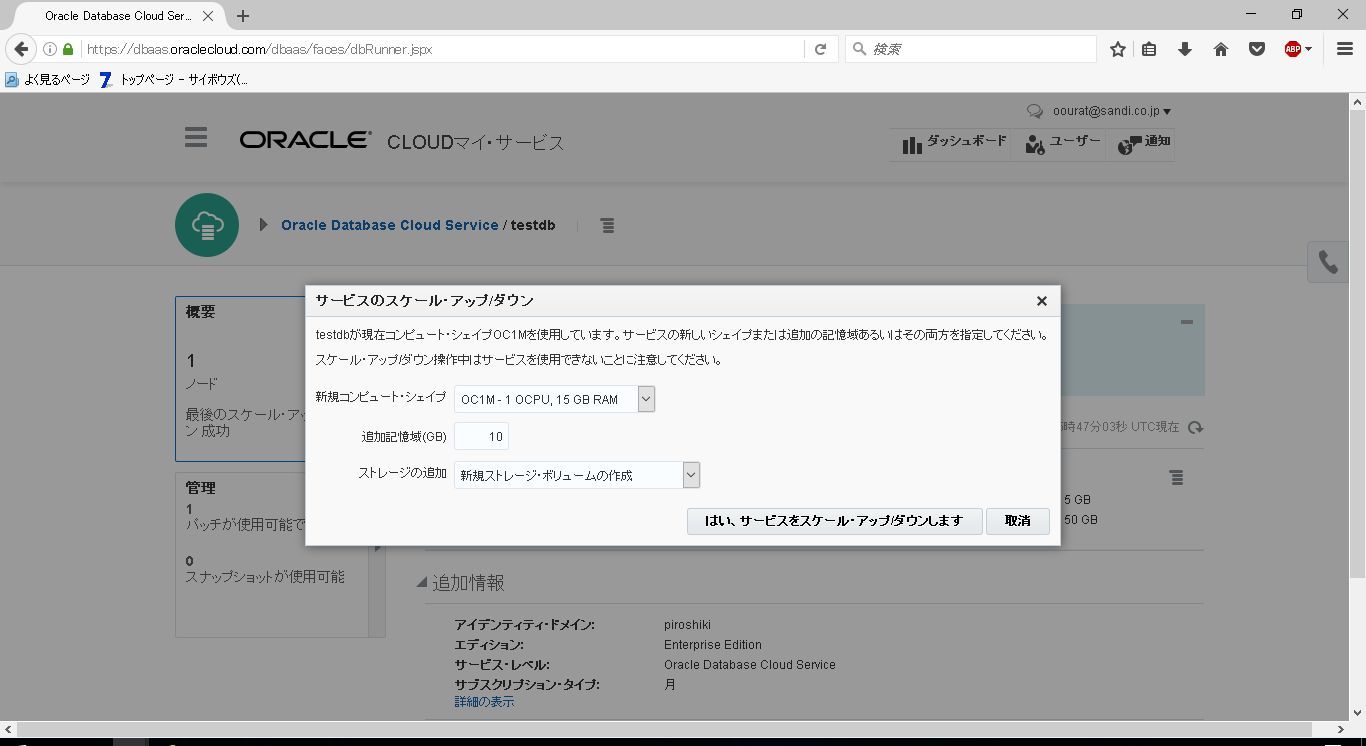Open the 通知 menu item
Viewport: 1366px width, 746px height.
tap(1142, 143)
